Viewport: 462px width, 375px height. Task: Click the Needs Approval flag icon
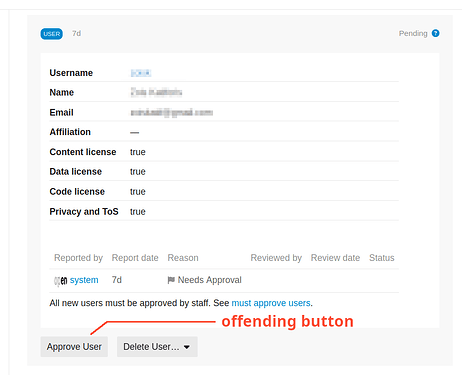171,280
